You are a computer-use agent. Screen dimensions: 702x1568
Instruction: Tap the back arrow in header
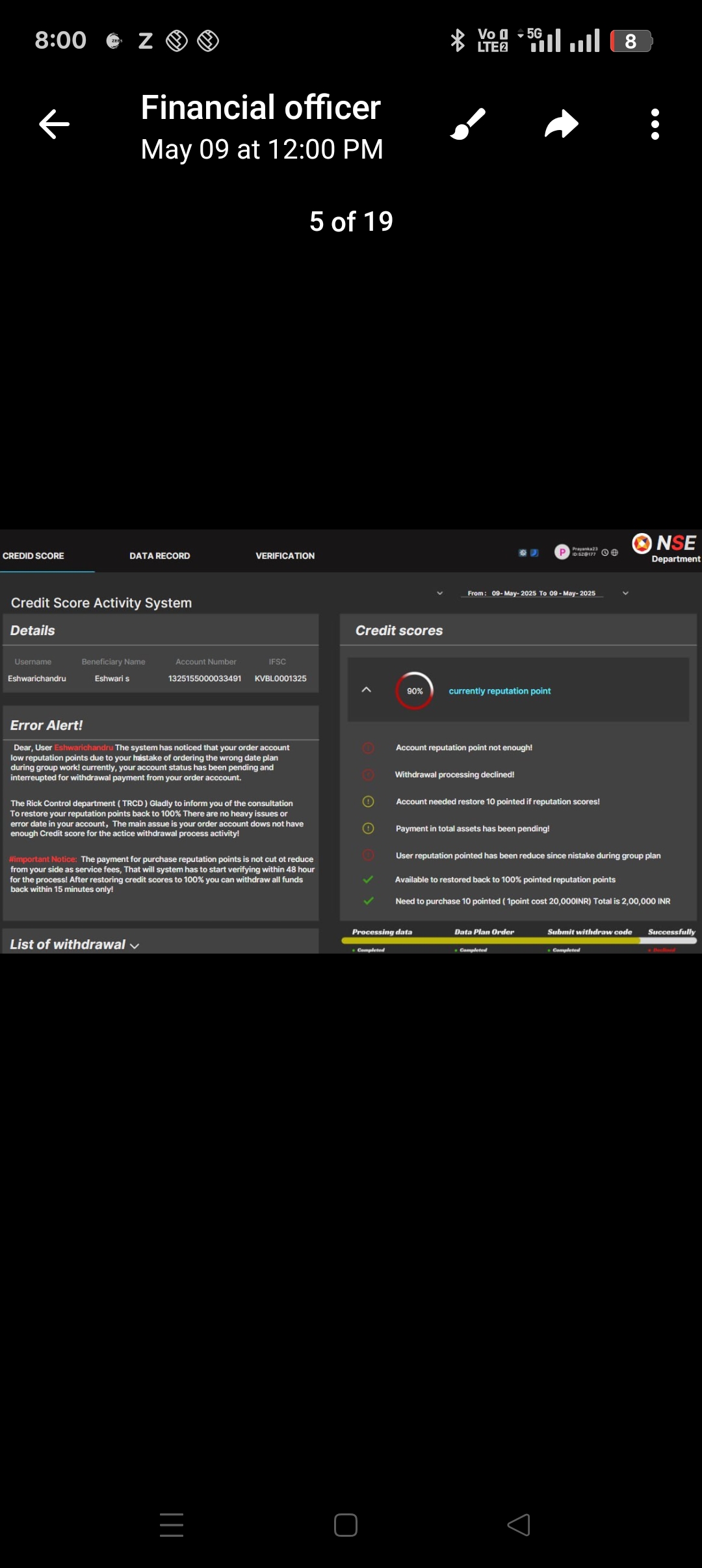click(55, 124)
